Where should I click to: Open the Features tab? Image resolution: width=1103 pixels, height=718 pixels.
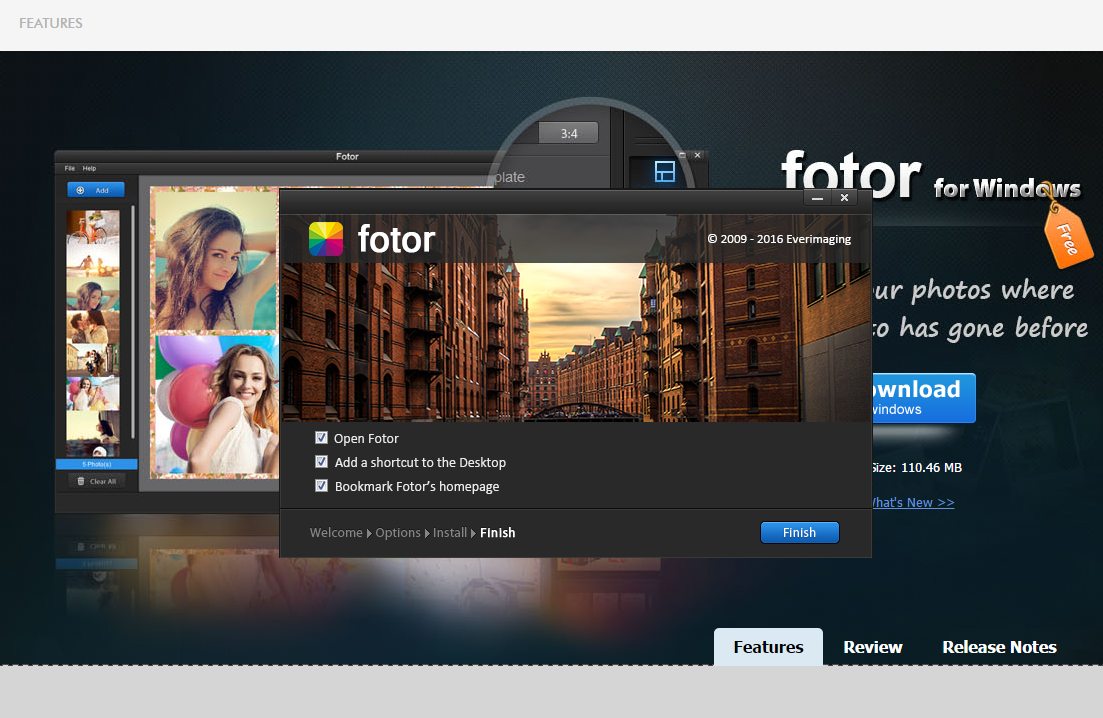coord(768,646)
